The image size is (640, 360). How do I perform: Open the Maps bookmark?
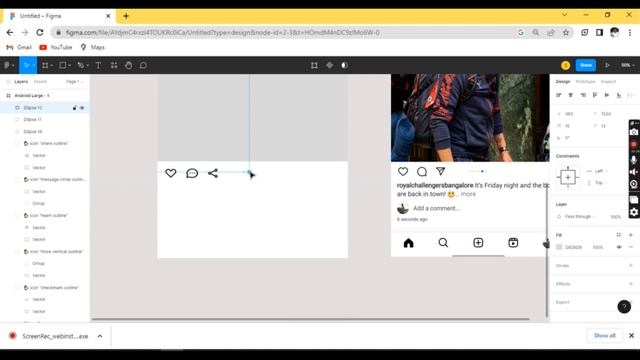93,47
